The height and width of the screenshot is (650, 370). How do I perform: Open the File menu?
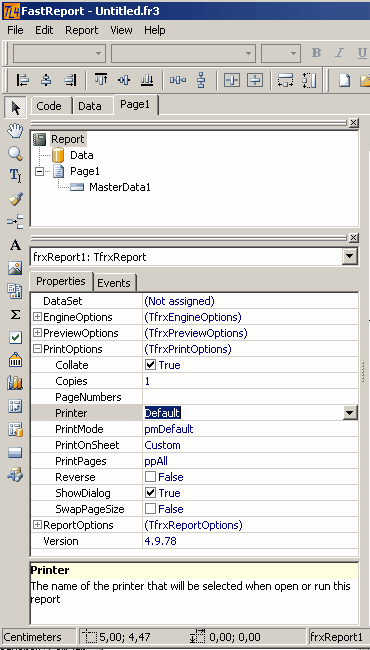(x=15, y=30)
